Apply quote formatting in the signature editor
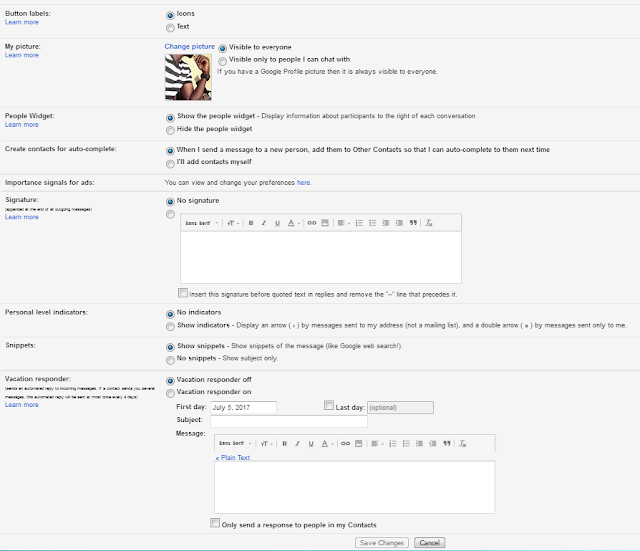 click(413, 223)
